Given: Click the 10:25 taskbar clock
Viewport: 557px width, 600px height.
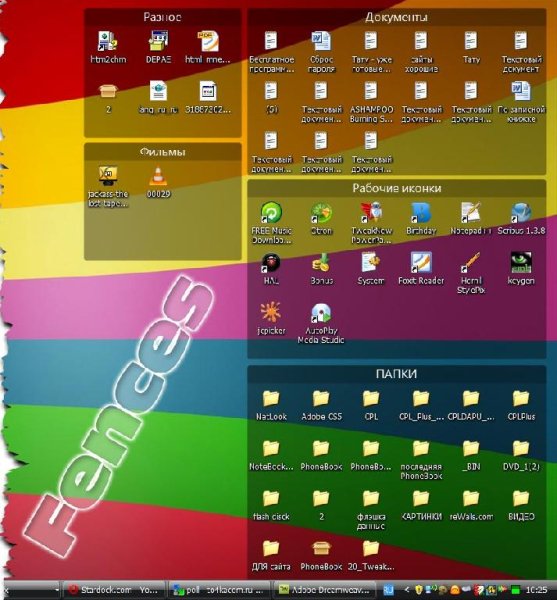Looking at the screenshot, I should tap(536, 590).
